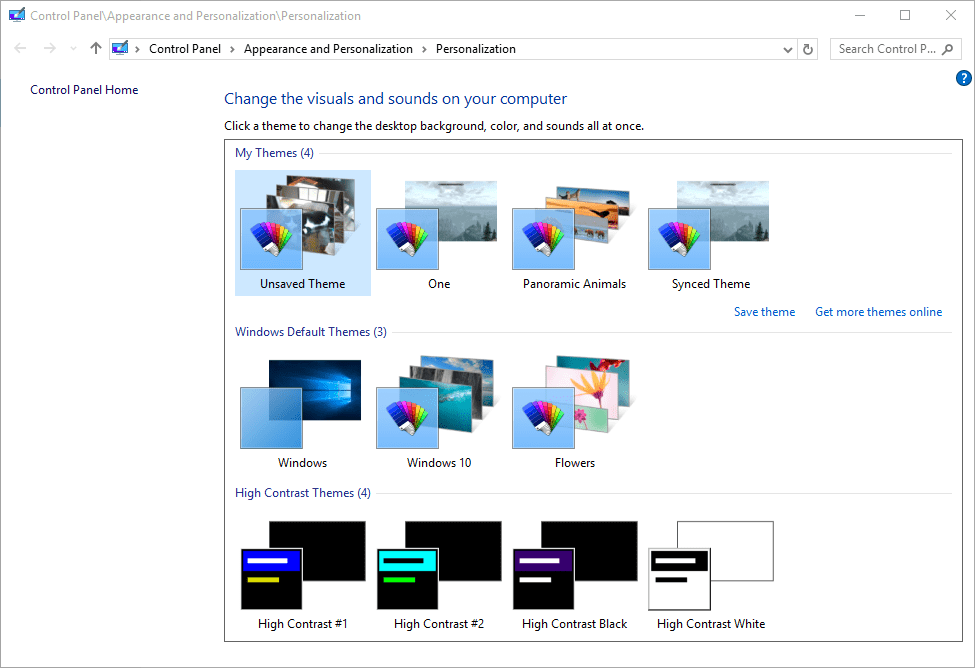Navigate to Control Panel breadcrumb
The image size is (975, 668).
coord(185,49)
